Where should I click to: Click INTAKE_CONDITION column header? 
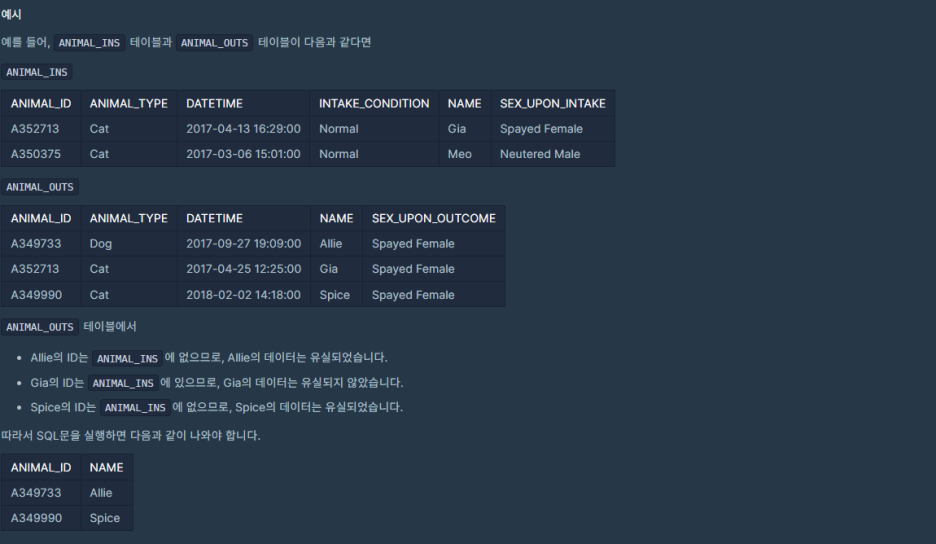point(374,103)
